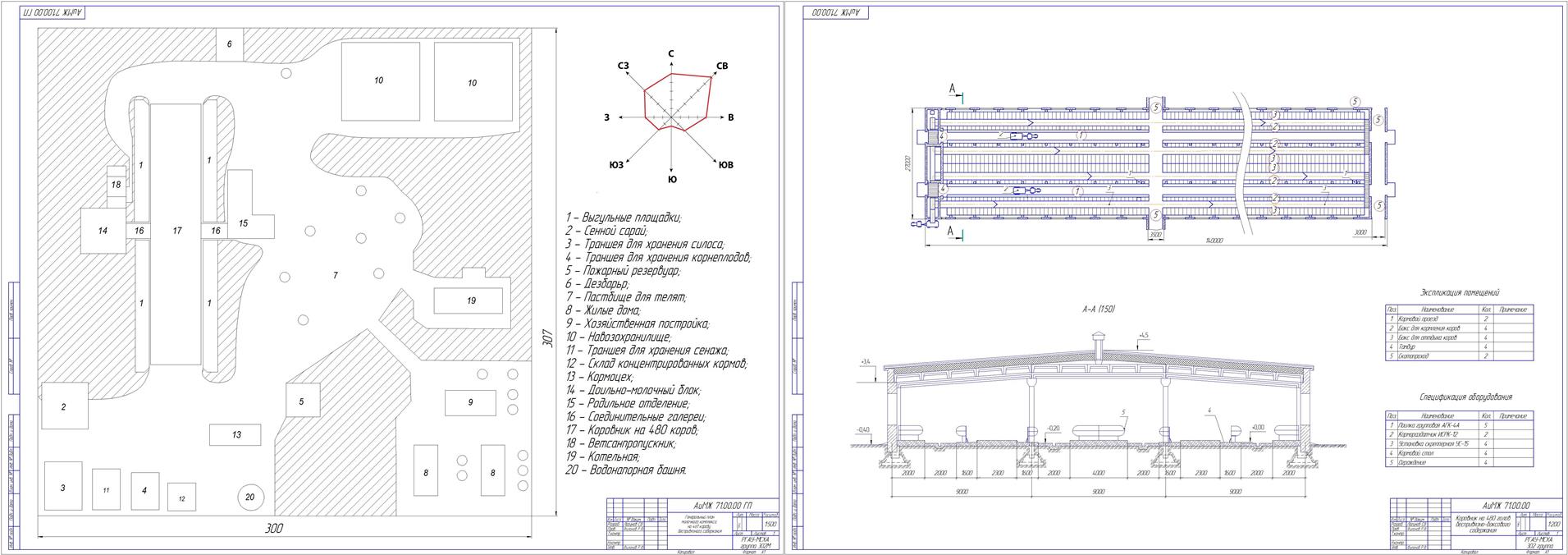The image size is (1568, 555).
Task: Click the "Бокс для кормления коров" table row
Action: (1460, 328)
